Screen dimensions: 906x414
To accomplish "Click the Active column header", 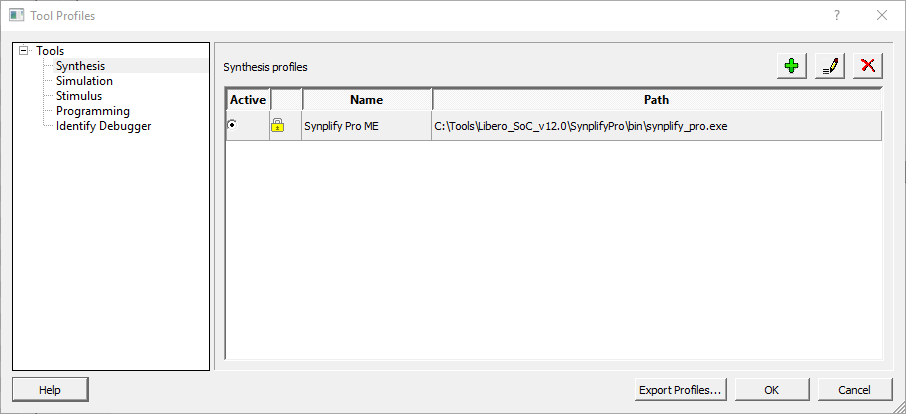I will pos(248,100).
